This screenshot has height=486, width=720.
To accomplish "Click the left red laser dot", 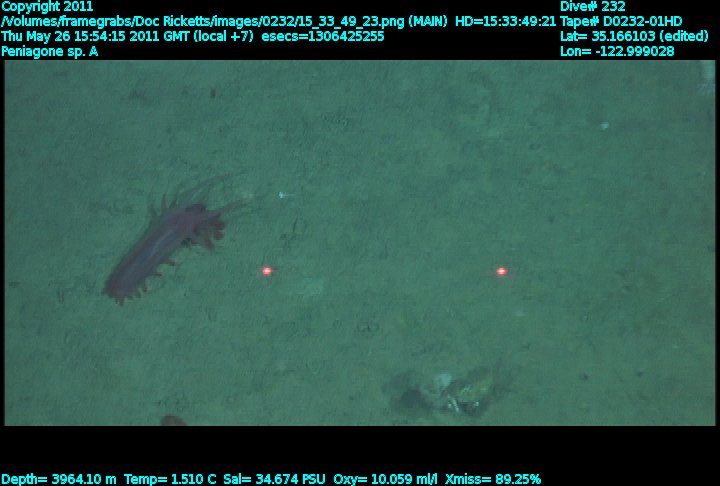I will pos(267,271).
